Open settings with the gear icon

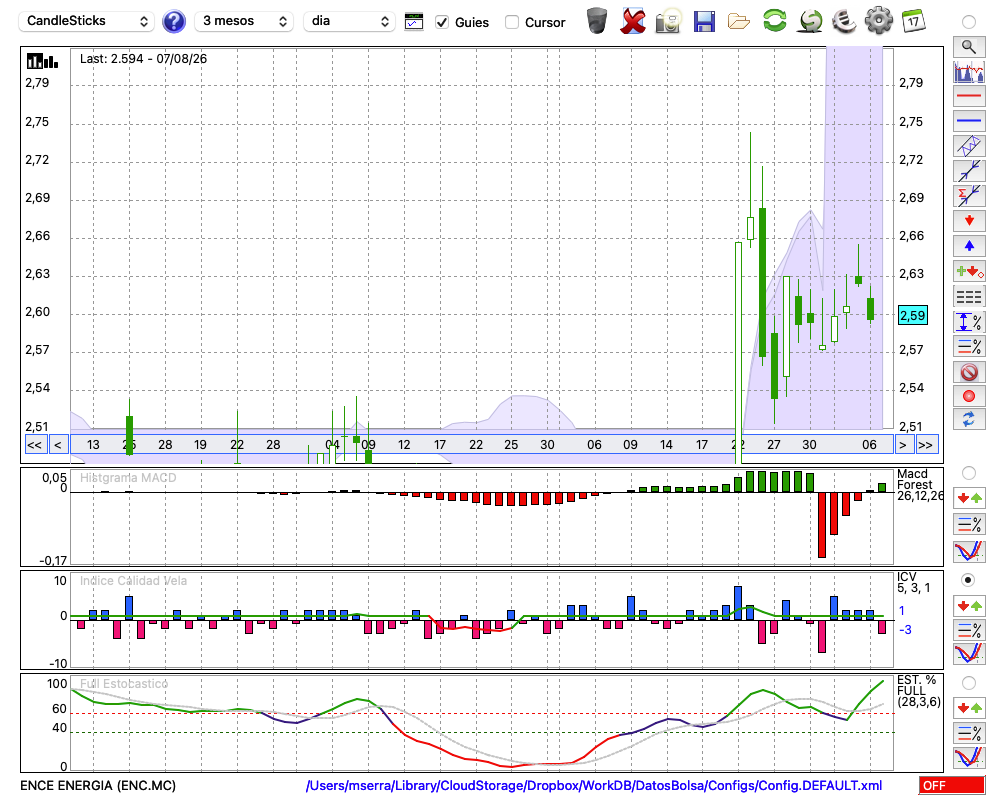pyautogui.click(x=879, y=20)
